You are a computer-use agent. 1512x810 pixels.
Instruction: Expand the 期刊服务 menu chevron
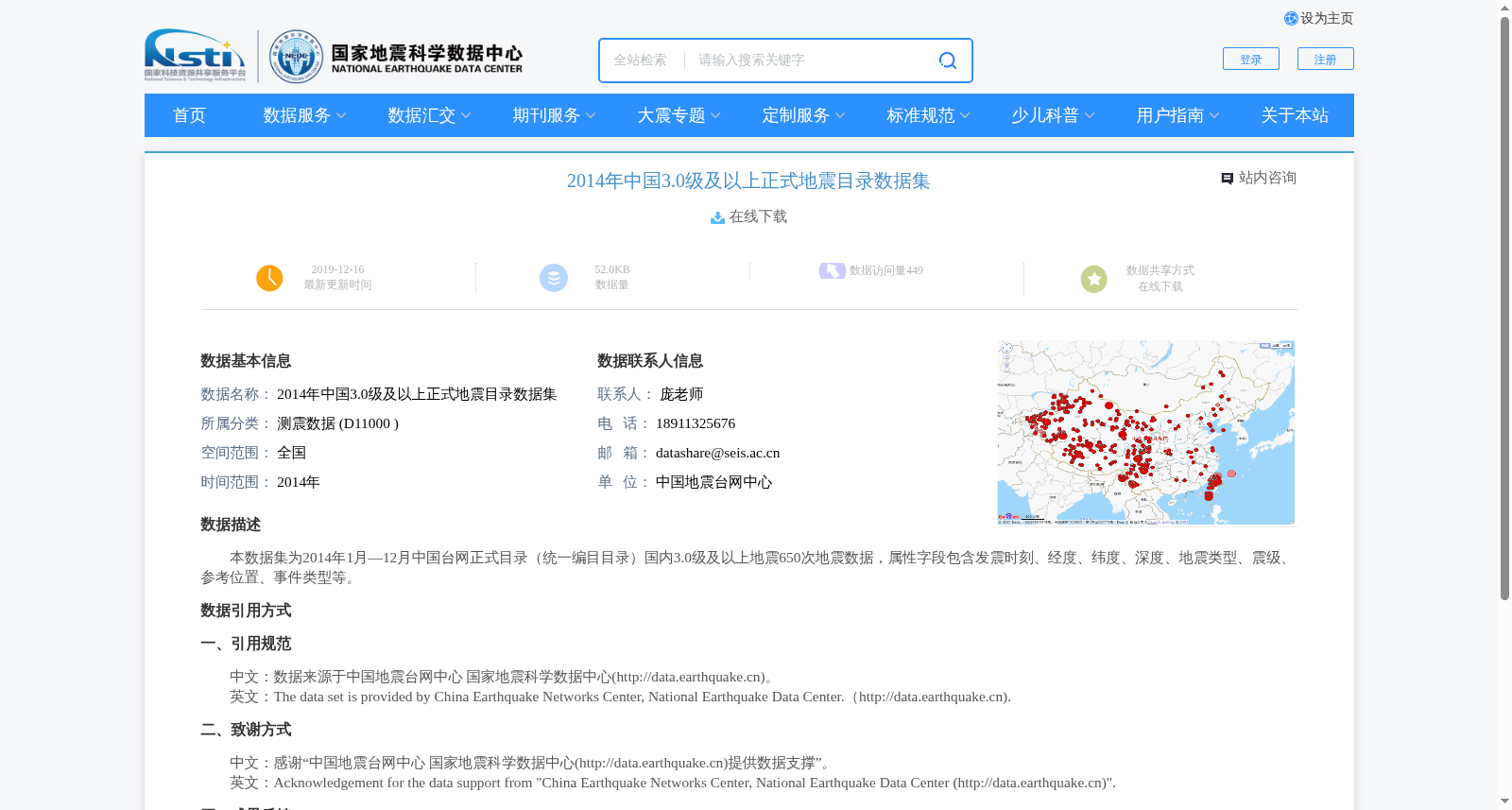pos(591,115)
